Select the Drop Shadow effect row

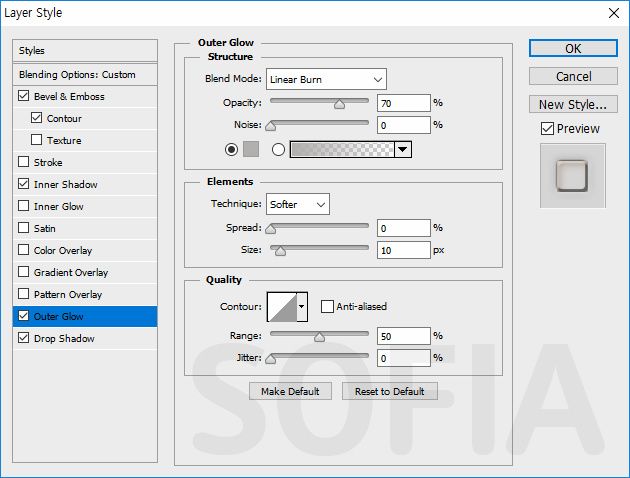pyautogui.click(x=85, y=338)
